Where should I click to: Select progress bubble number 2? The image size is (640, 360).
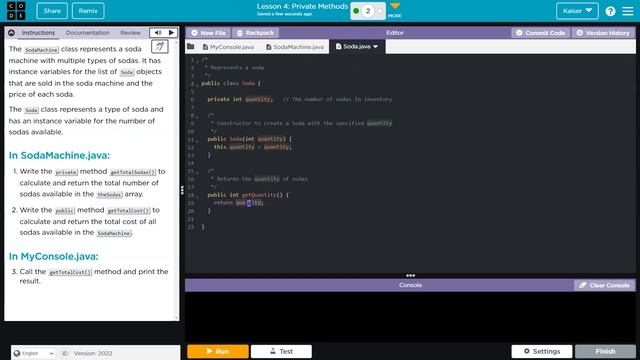click(368, 11)
